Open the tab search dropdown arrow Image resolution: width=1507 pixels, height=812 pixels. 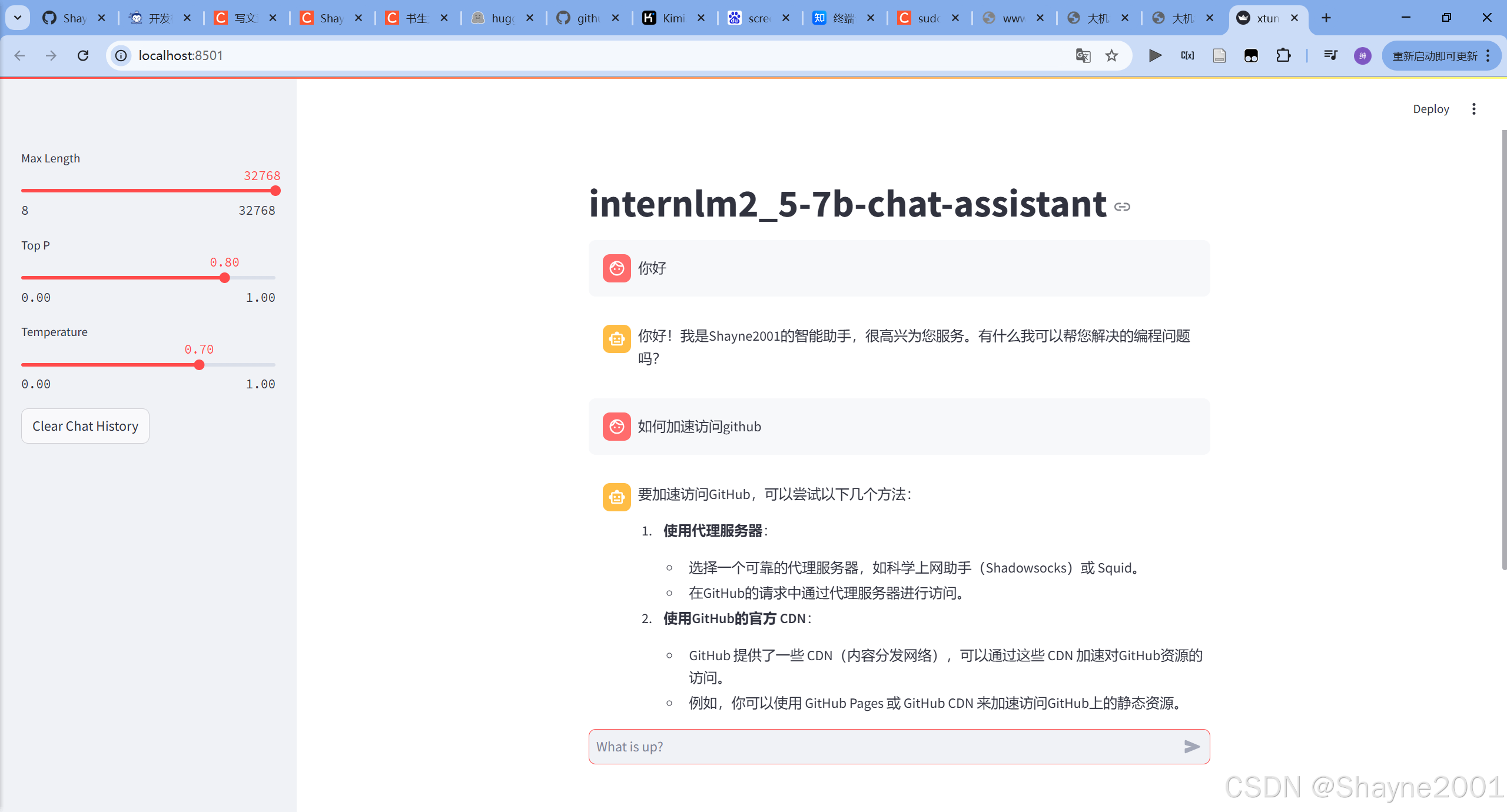[17, 17]
